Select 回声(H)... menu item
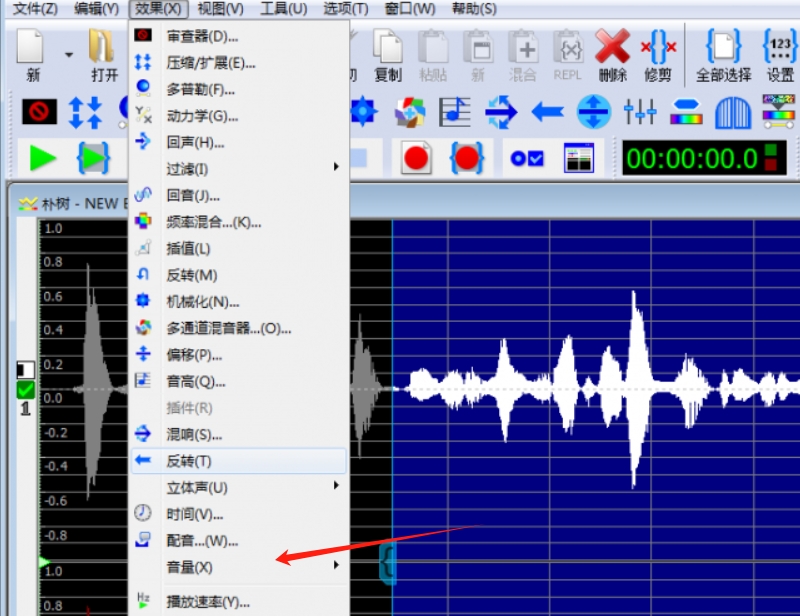The height and width of the screenshot is (616, 800). [x=239, y=142]
